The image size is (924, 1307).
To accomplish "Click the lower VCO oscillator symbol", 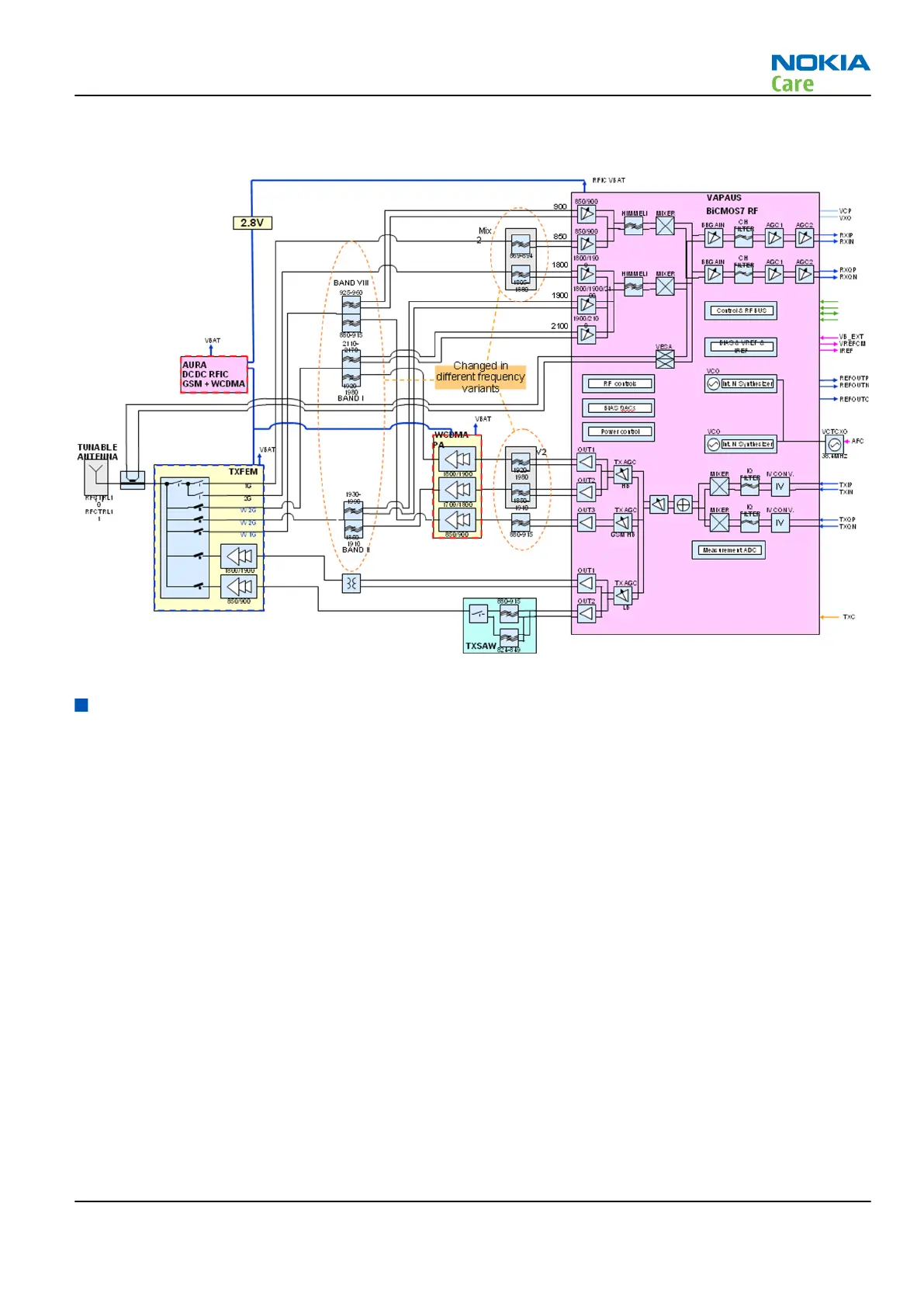I will (713, 445).
